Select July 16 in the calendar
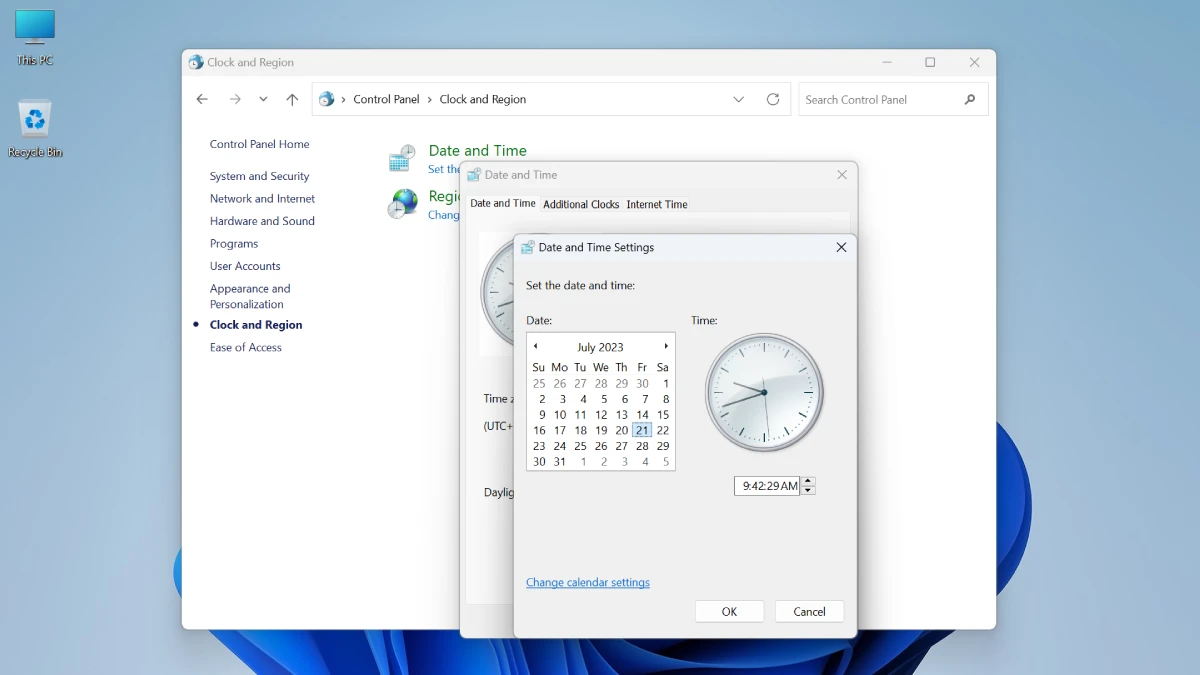The width and height of the screenshot is (1200, 675). coord(539,430)
